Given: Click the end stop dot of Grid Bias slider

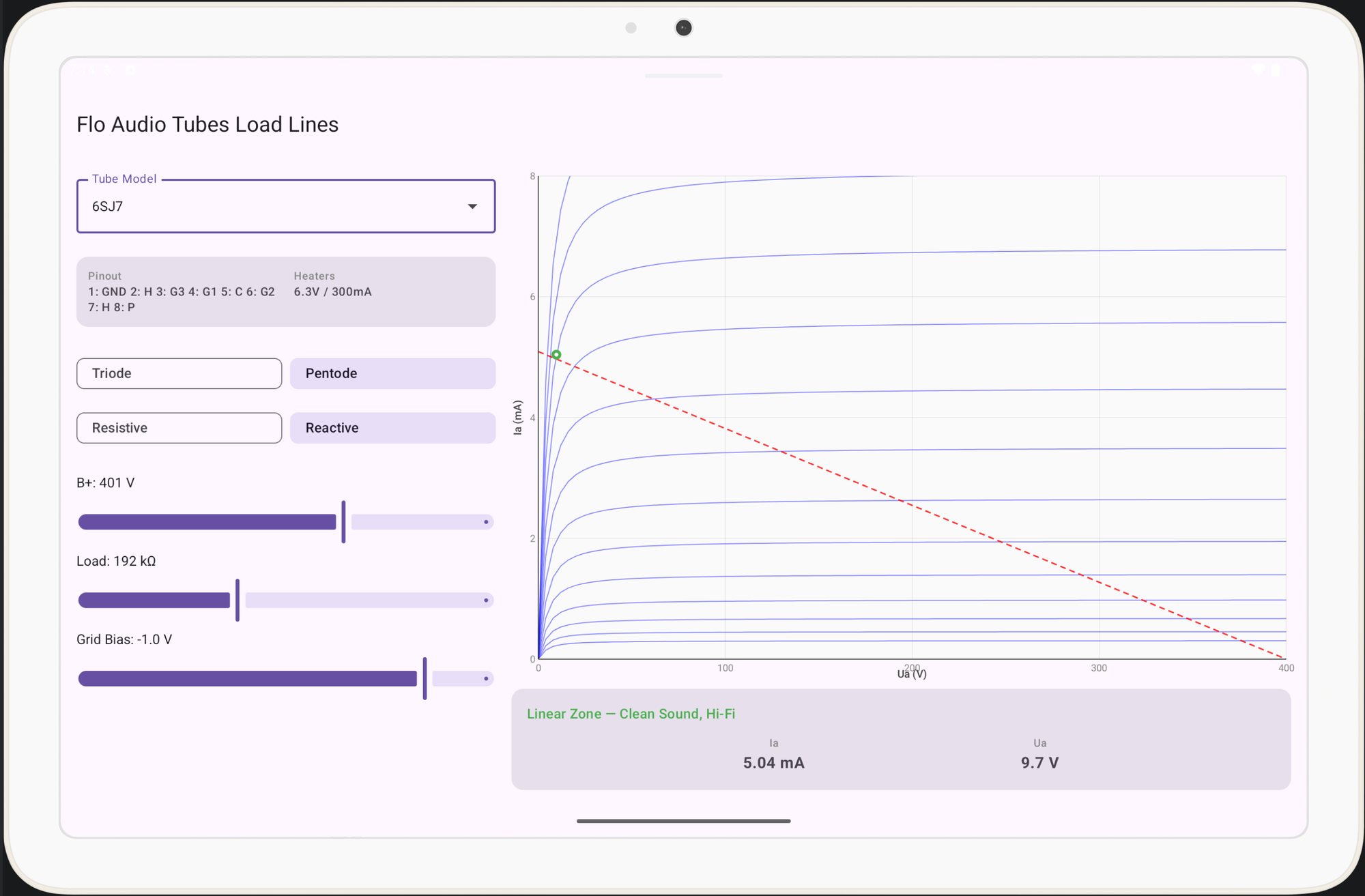Looking at the screenshot, I should tap(486, 679).
